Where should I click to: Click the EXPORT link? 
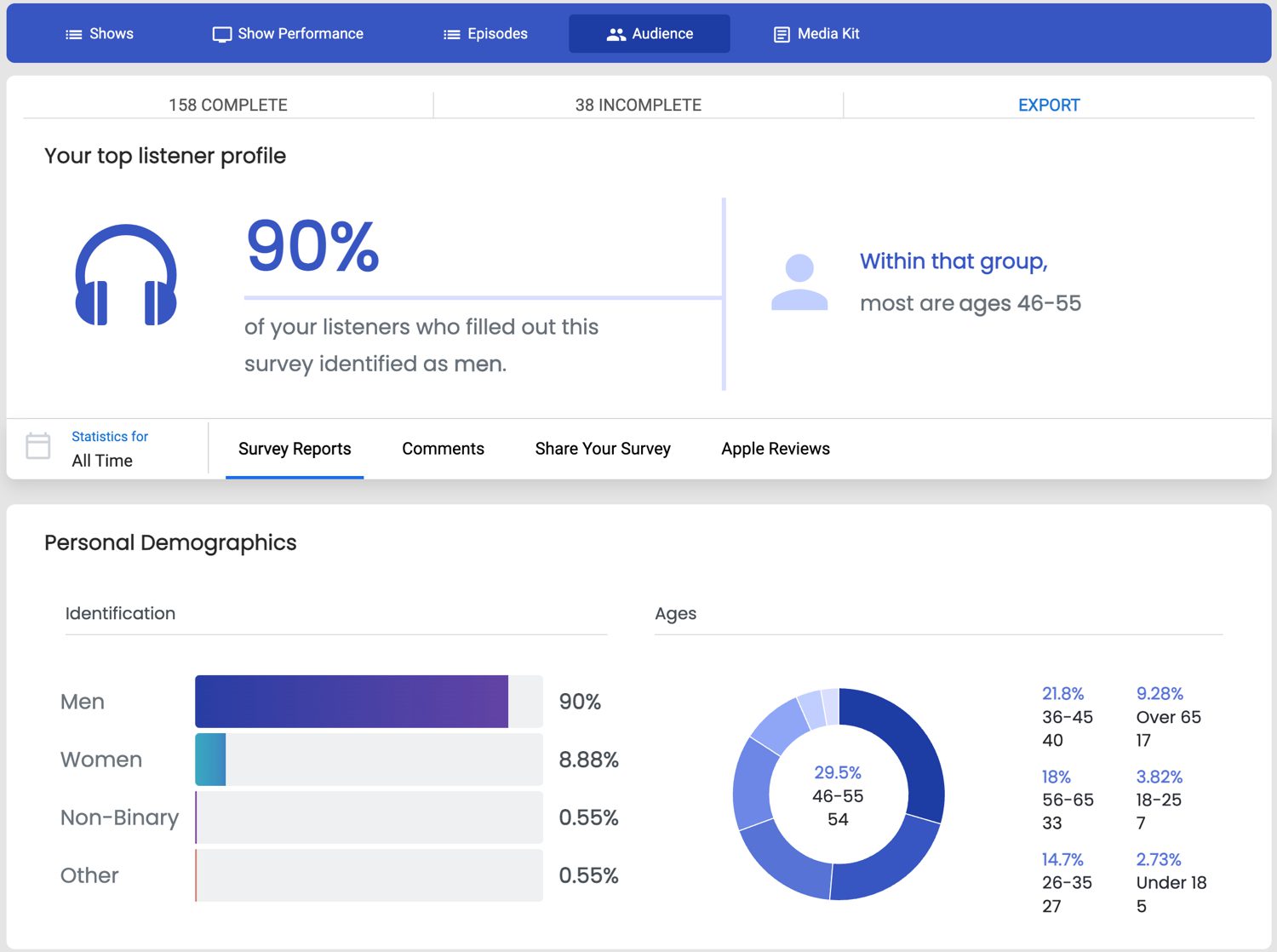tap(1049, 104)
